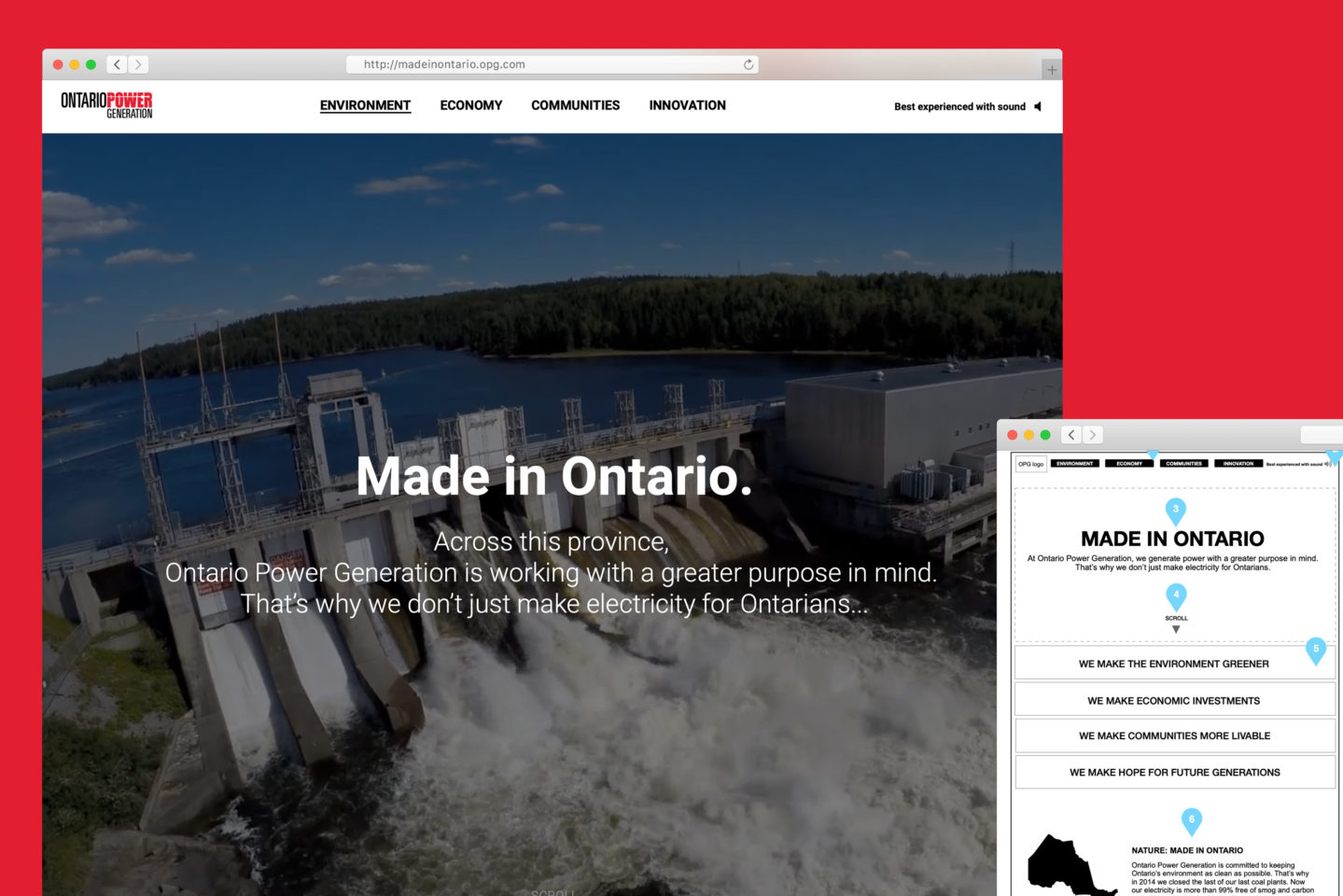Toggle the sound speaker icon
This screenshot has width=1343, height=896.
tap(1038, 106)
